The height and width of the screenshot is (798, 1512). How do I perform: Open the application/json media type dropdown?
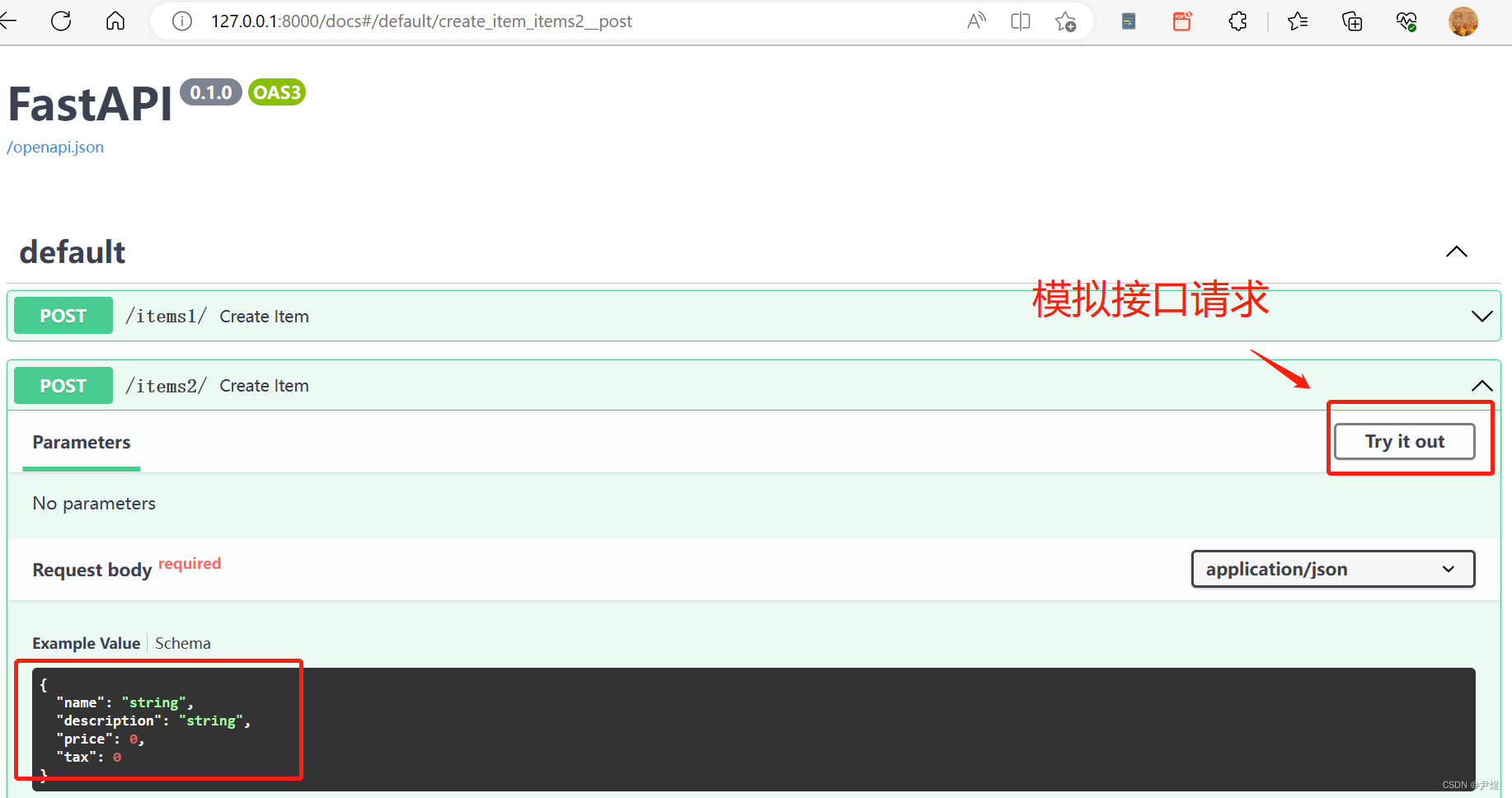coord(1332,569)
